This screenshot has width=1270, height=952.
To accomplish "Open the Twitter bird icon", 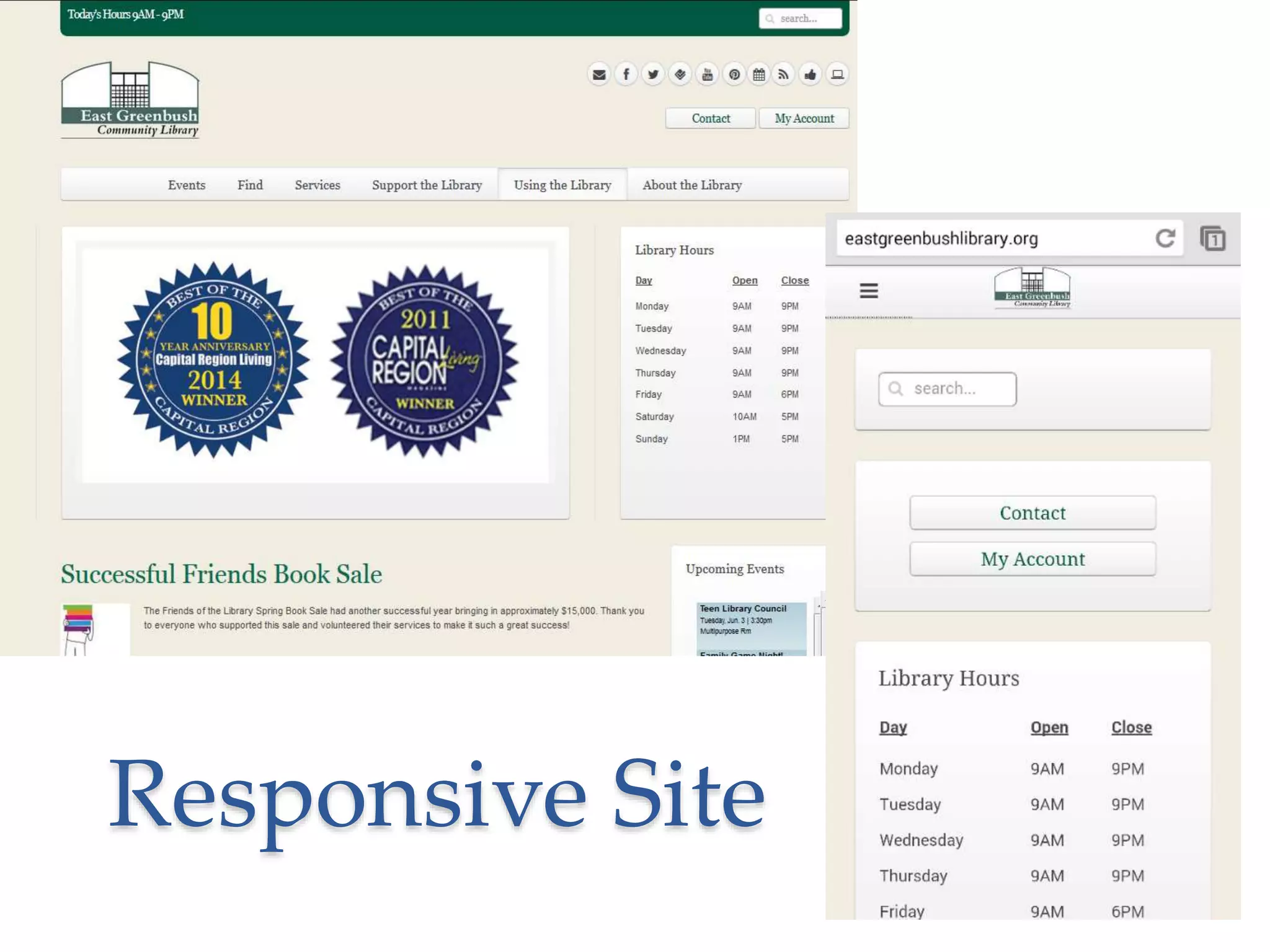I will tap(653, 75).
